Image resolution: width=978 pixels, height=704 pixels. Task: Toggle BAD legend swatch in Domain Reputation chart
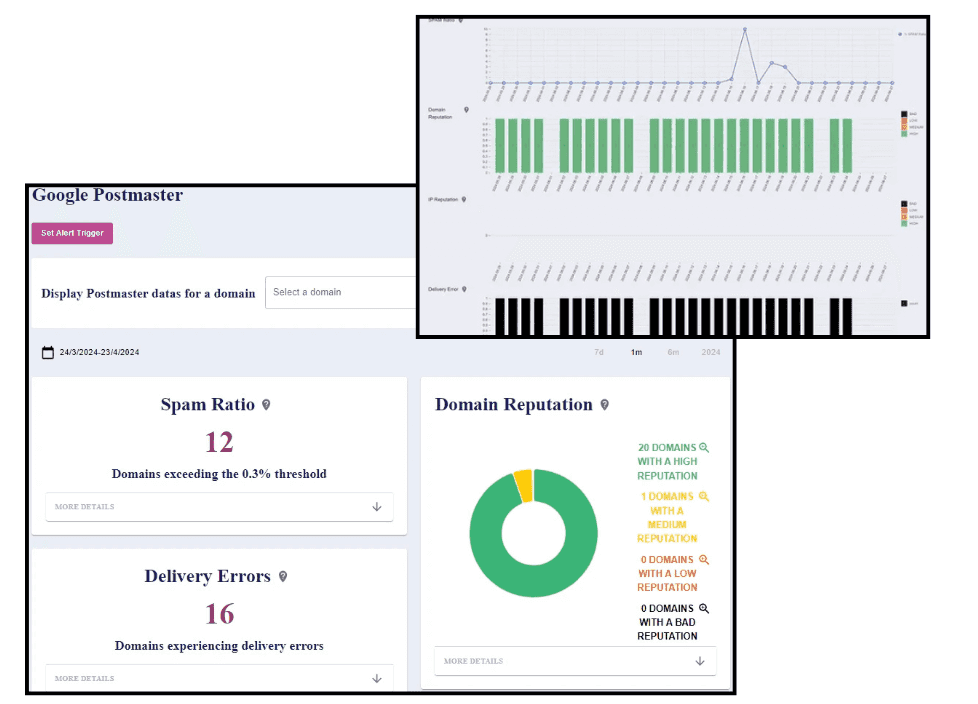coord(904,114)
